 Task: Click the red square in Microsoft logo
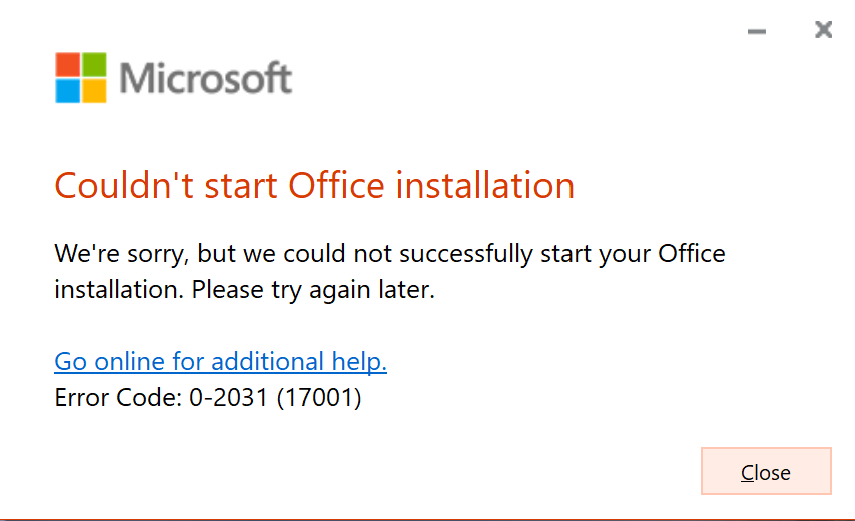click(68, 65)
